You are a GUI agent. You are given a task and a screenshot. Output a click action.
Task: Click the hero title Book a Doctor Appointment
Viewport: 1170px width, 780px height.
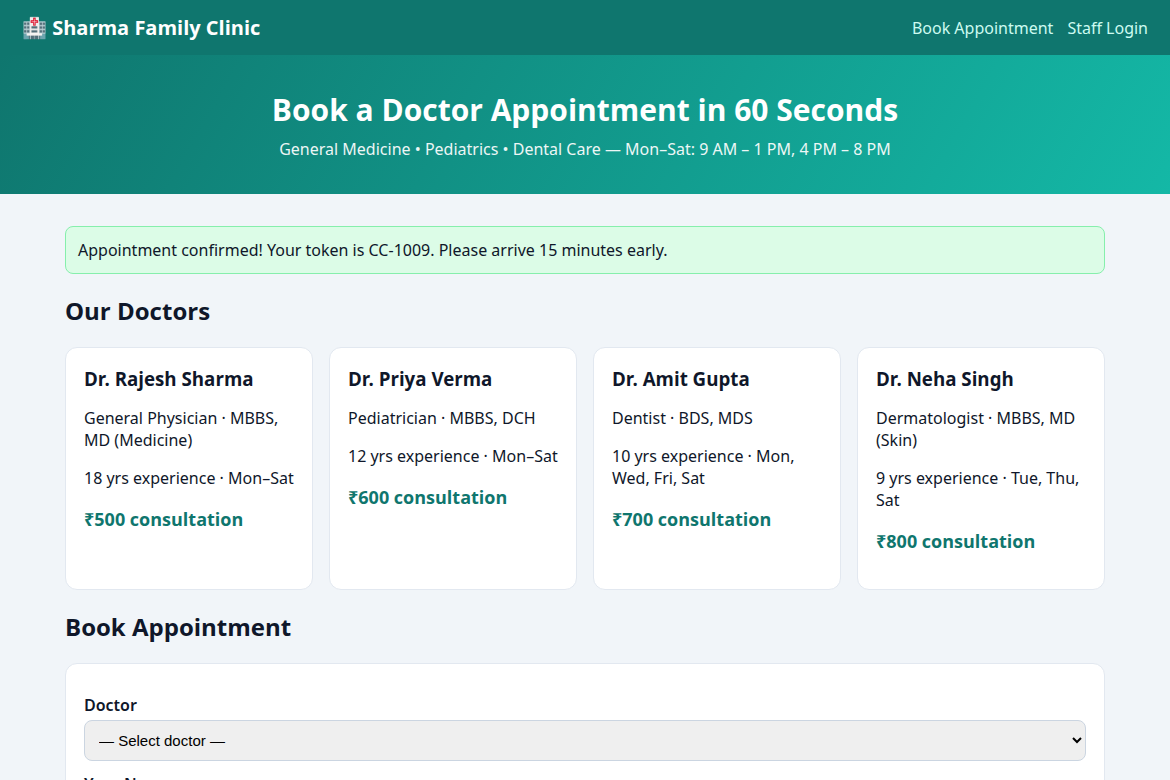point(585,110)
